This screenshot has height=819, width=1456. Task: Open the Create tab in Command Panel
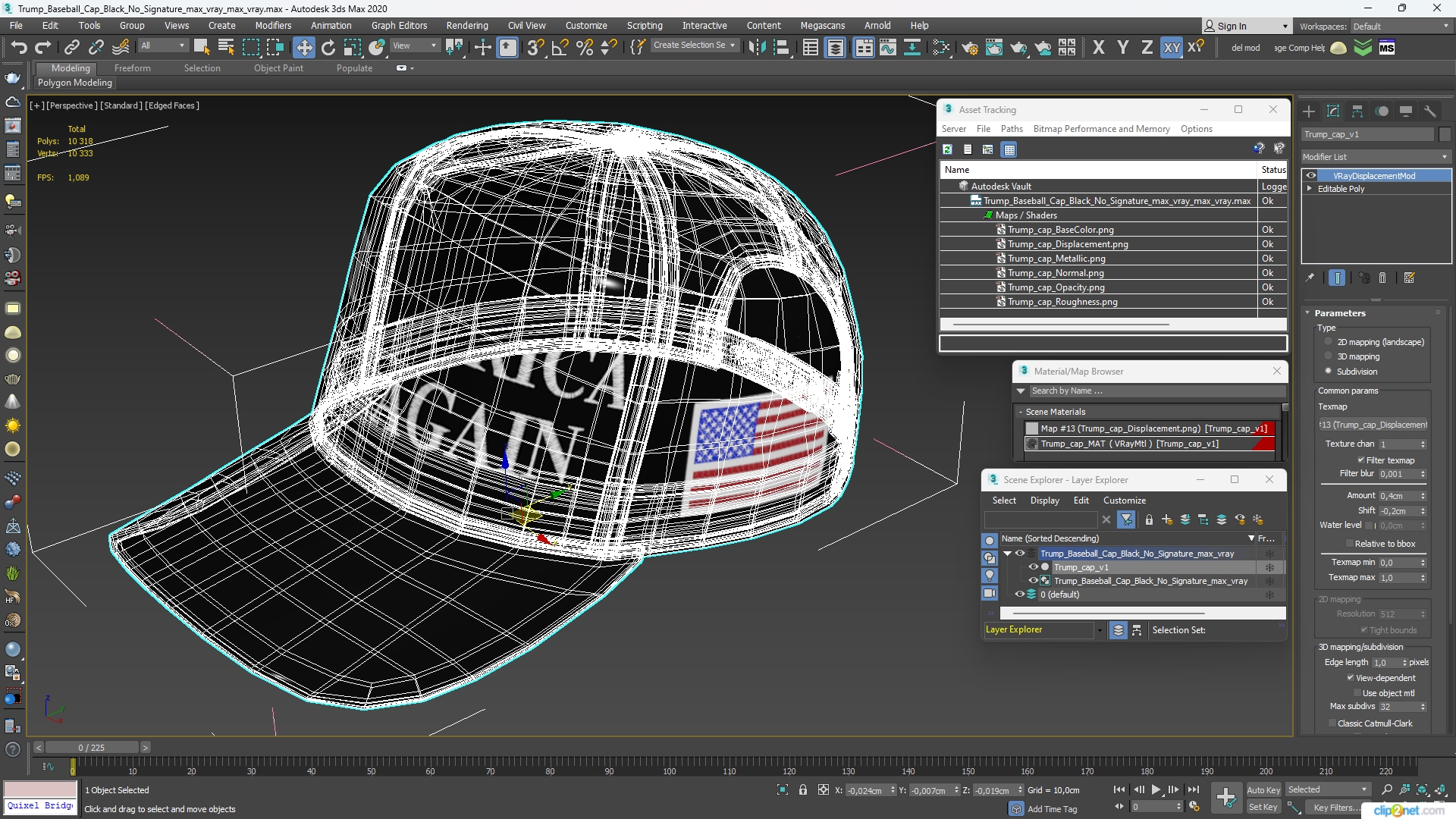(1309, 111)
